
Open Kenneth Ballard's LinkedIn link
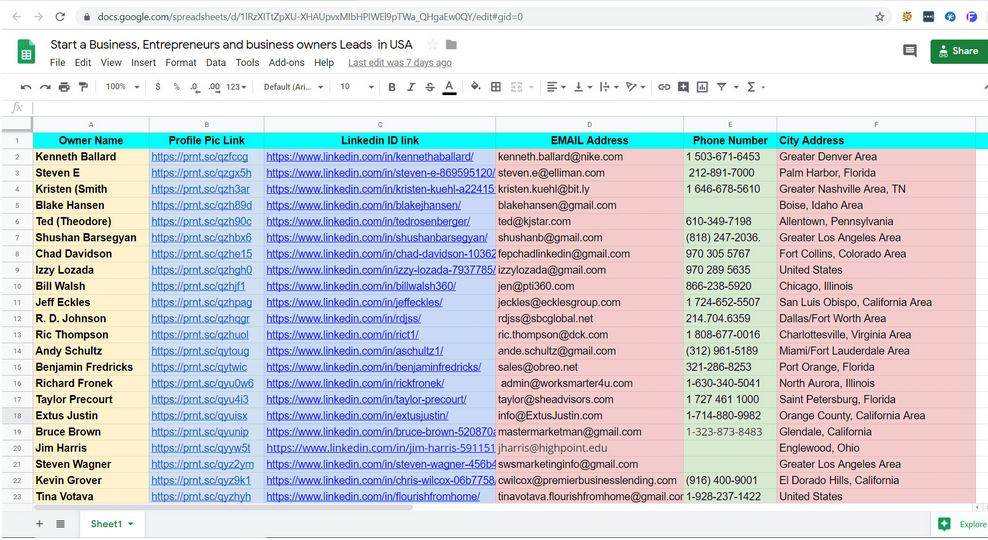[369, 157]
